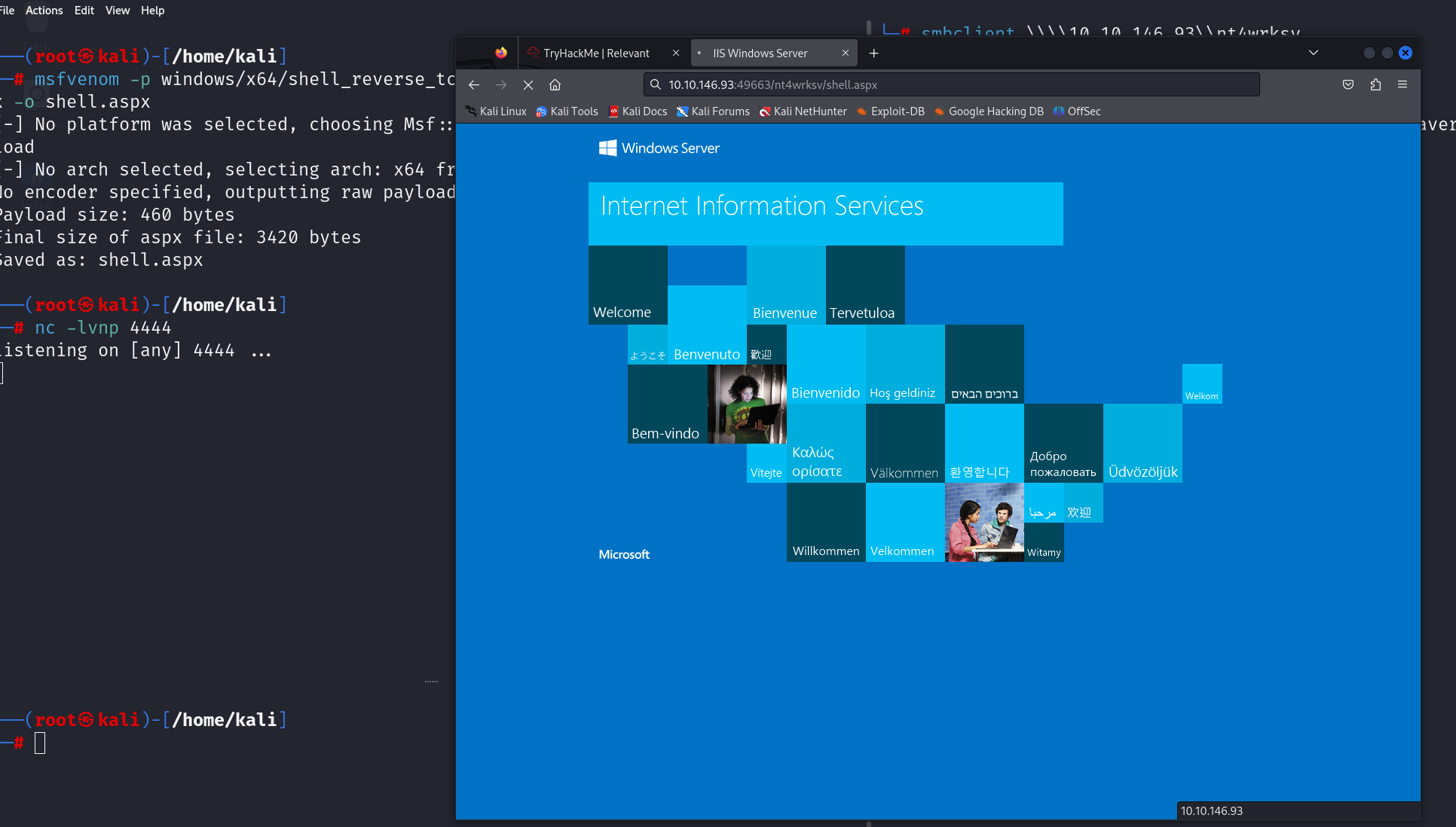The image size is (1456, 827).
Task: Click the Welcome tile image
Action: pos(628,285)
